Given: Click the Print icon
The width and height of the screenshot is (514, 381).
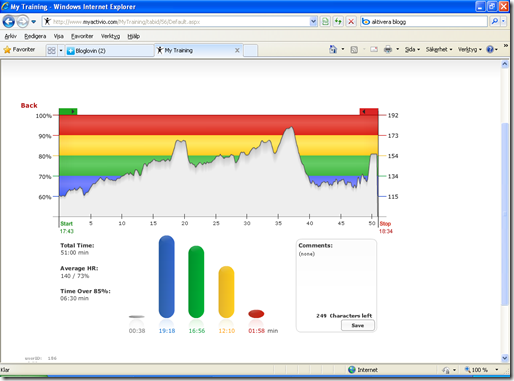Looking at the screenshot, I should coord(388,50).
